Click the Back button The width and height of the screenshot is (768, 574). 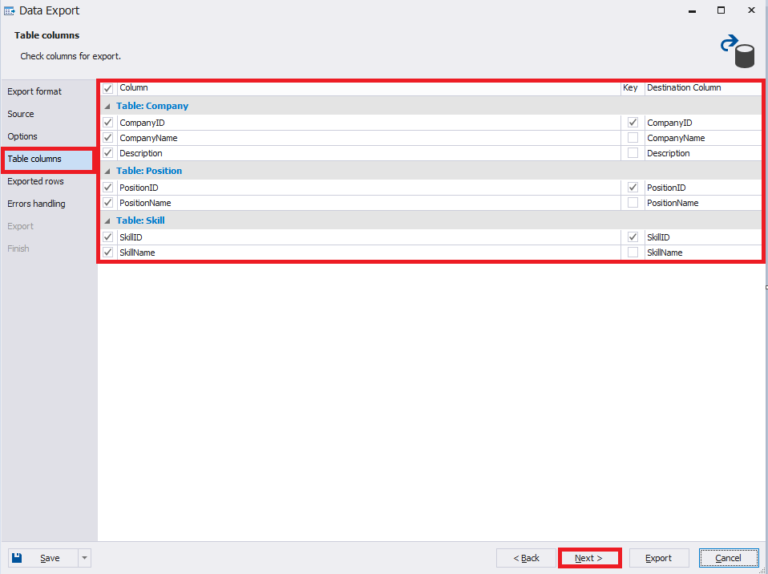[526, 558]
